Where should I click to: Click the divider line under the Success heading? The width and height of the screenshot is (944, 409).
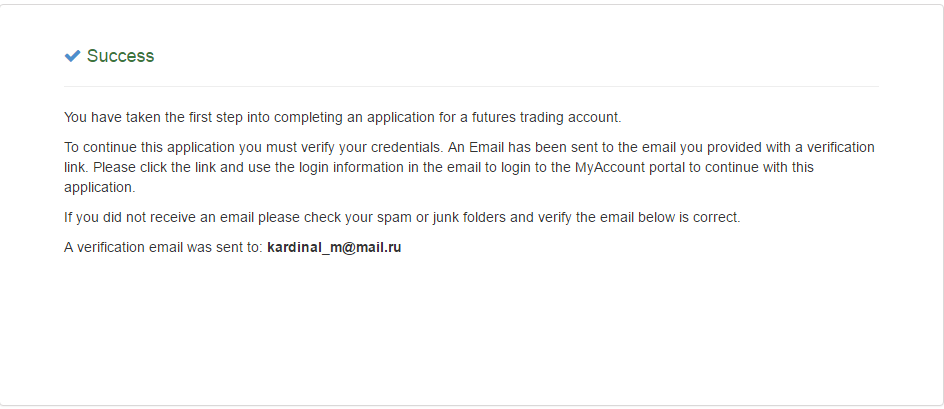tap(471, 86)
